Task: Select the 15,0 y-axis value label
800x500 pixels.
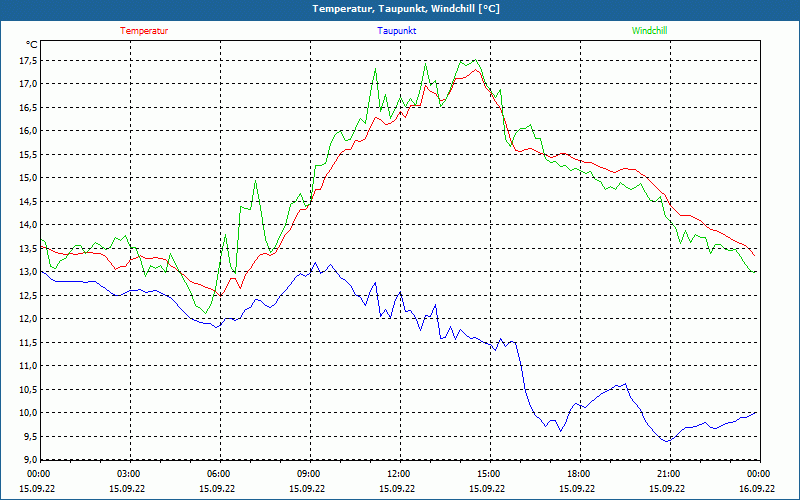Action: (x=27, y=178)
